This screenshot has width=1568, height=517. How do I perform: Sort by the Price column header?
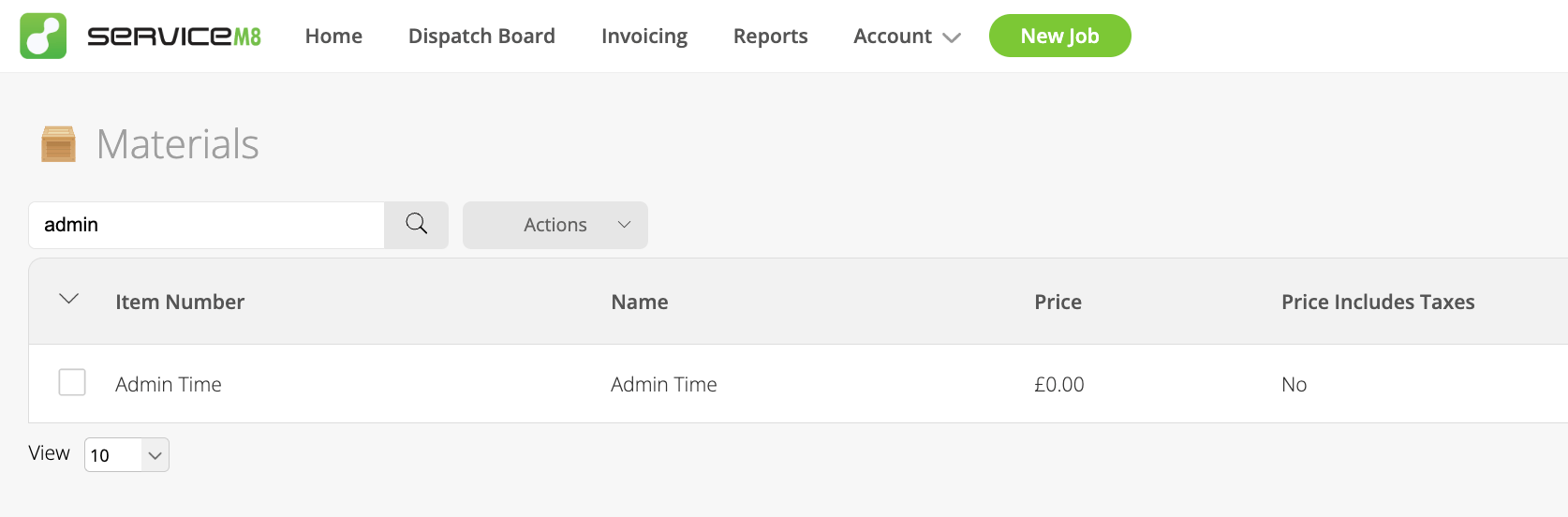point(1058,302)
